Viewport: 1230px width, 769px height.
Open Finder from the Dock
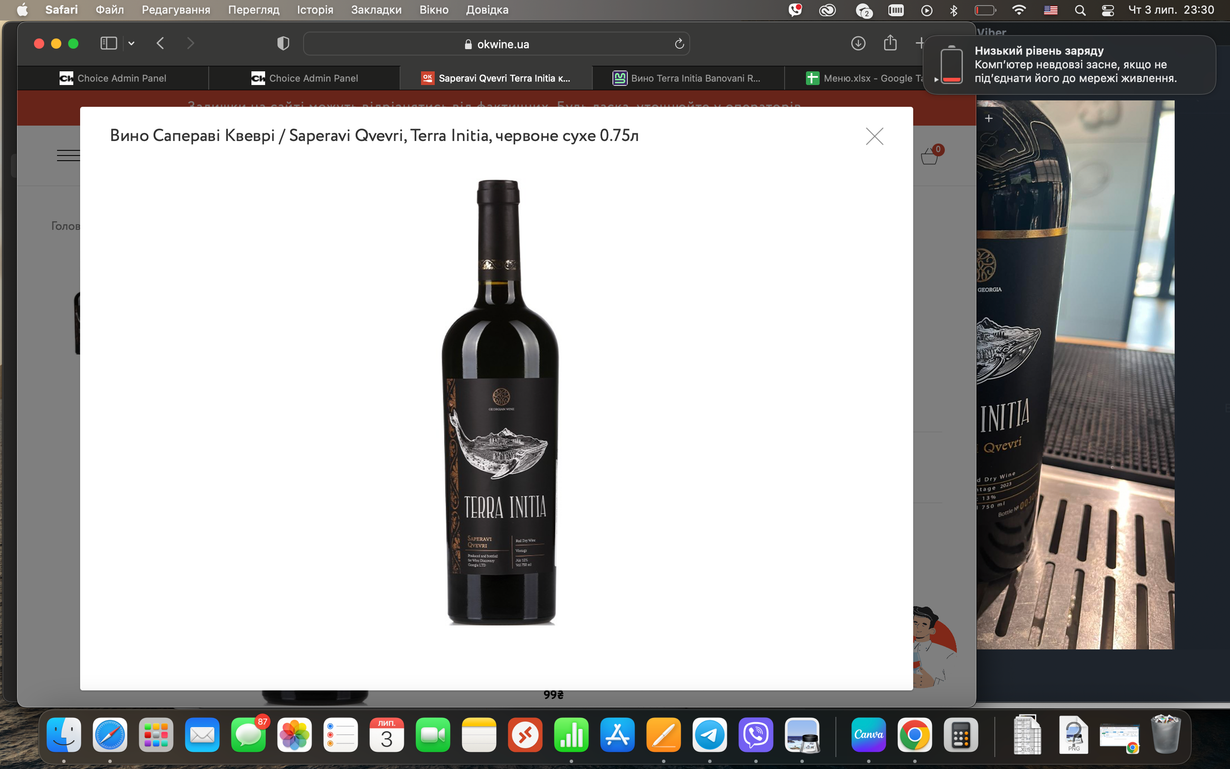tap(64, 735)
